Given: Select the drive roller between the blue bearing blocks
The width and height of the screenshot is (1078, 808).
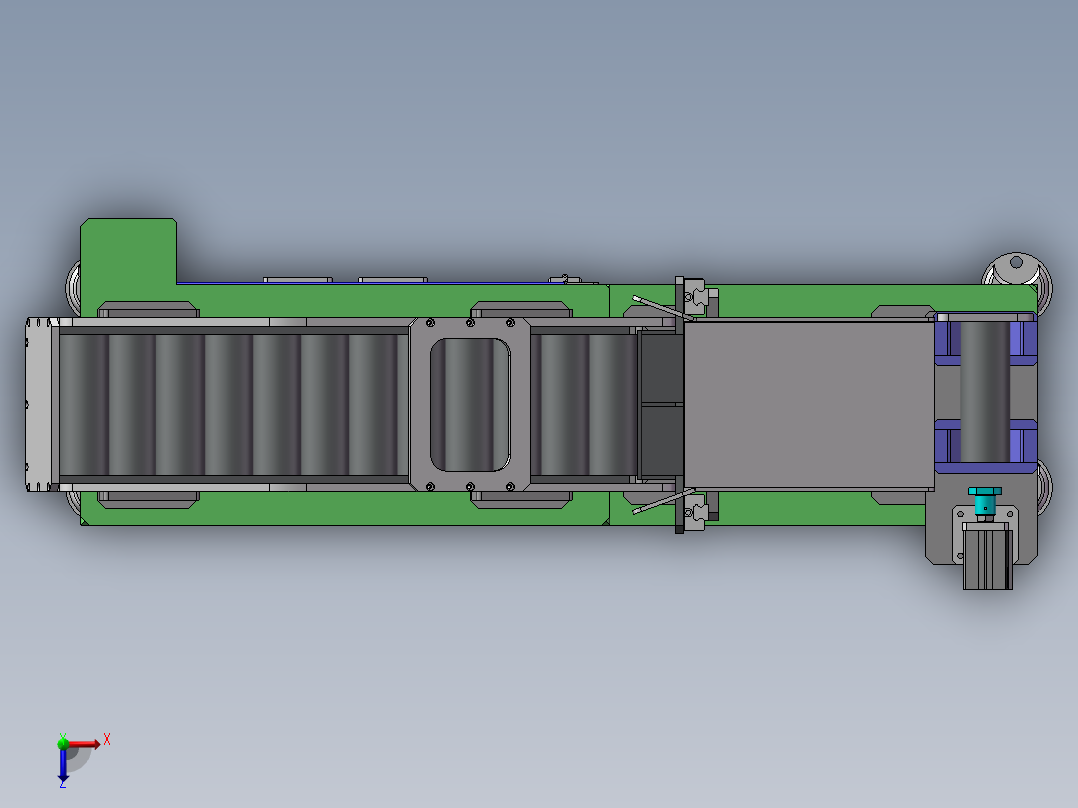Looking at the screenshot, I should pos(984,392).
